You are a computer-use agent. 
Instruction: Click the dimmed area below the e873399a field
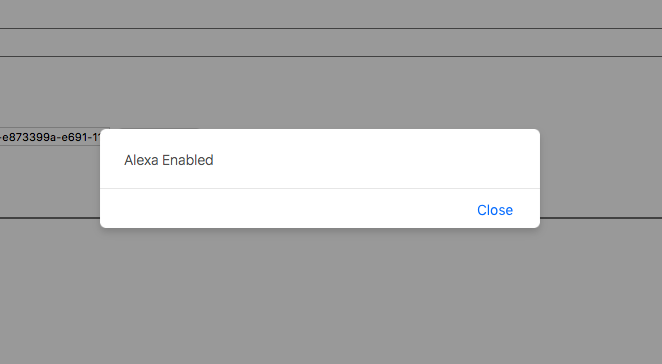50,182
